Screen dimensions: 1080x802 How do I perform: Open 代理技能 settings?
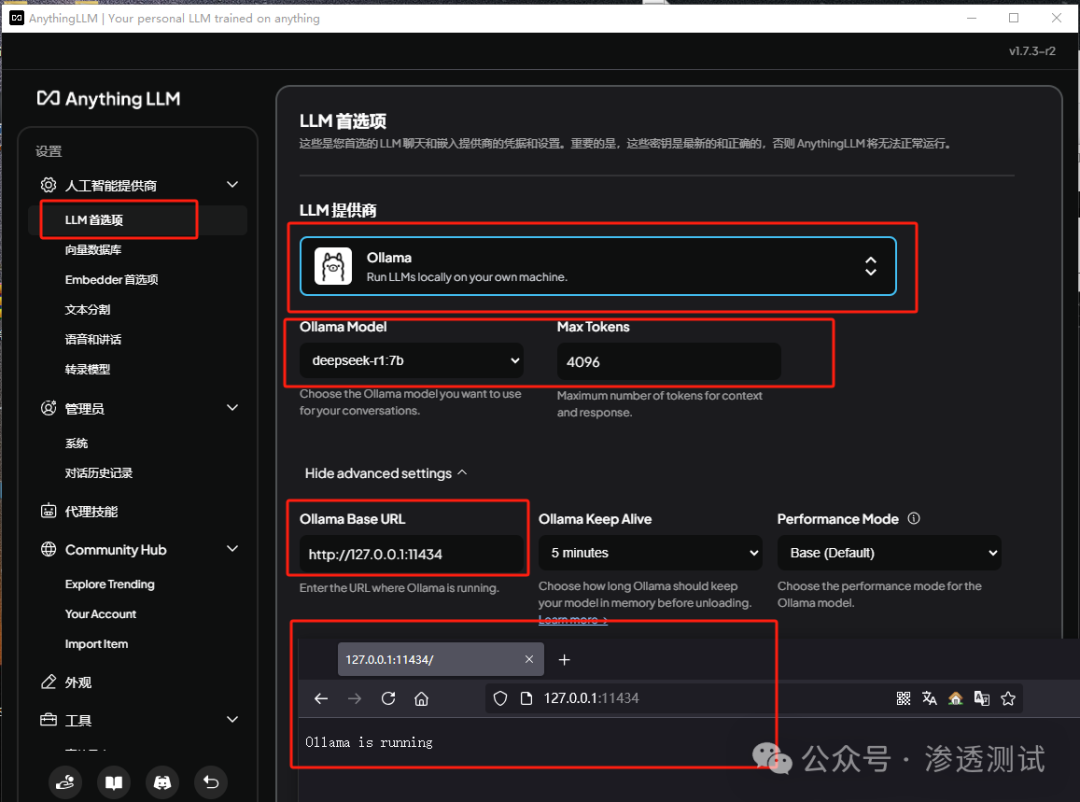tap(91, 511)
